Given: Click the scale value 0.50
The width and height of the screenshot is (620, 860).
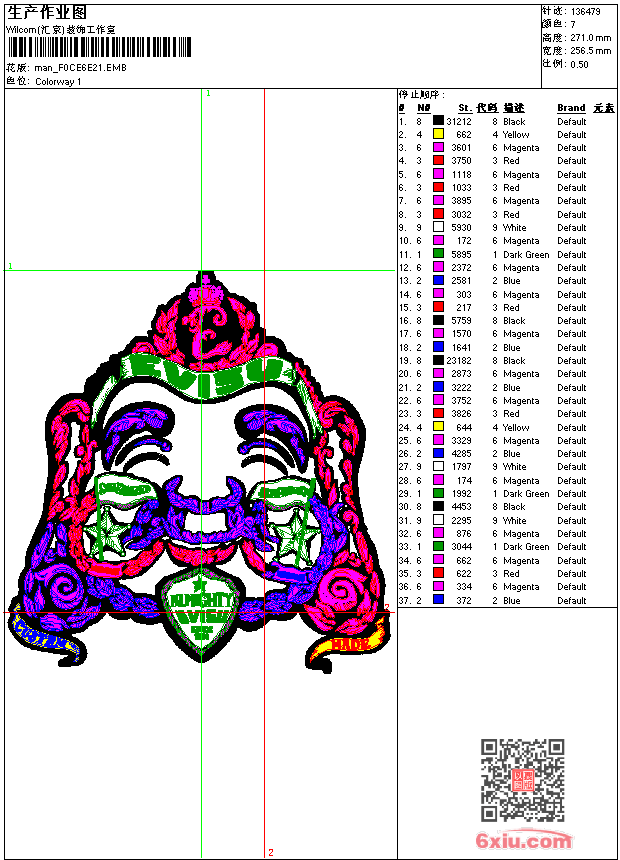Looking at the screenshot, I should click(579, 65).
